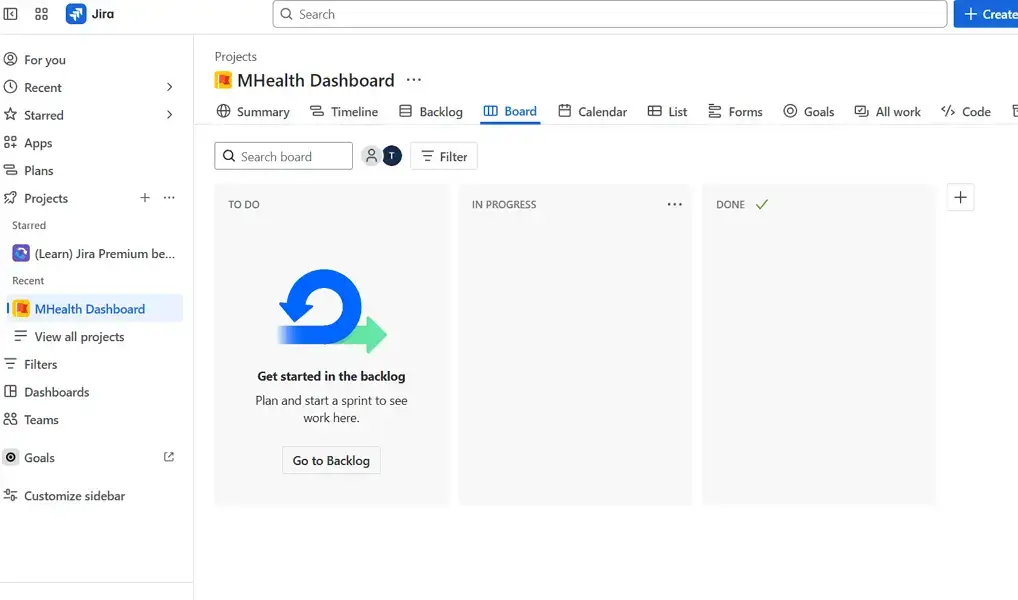Switch to the Summary tab
The height and width of the screenshot is (600, 1018).
(x=253, y=112)
